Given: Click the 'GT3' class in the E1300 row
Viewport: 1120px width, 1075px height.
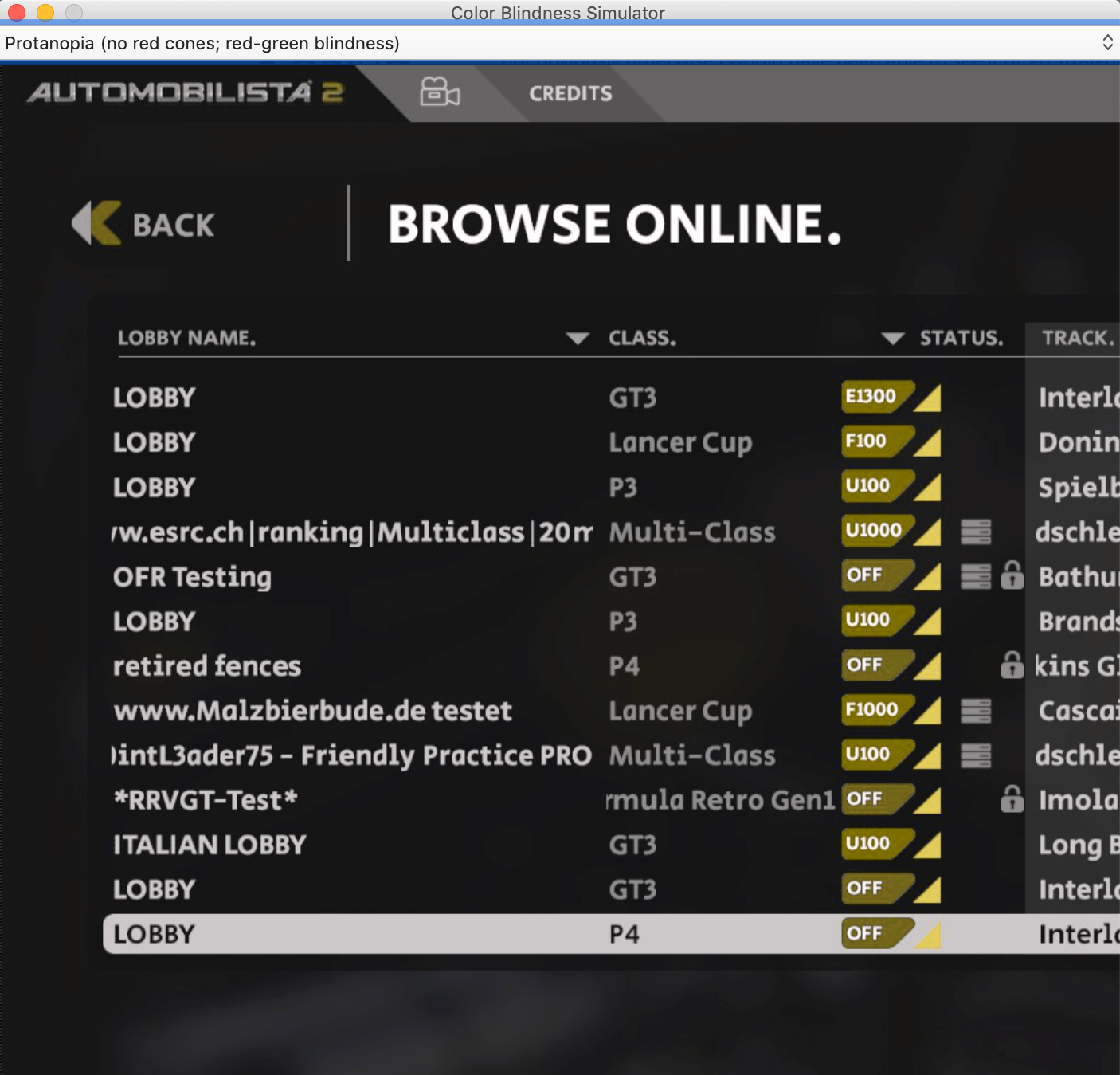Looking at the screenshot, I should (632, 398).
